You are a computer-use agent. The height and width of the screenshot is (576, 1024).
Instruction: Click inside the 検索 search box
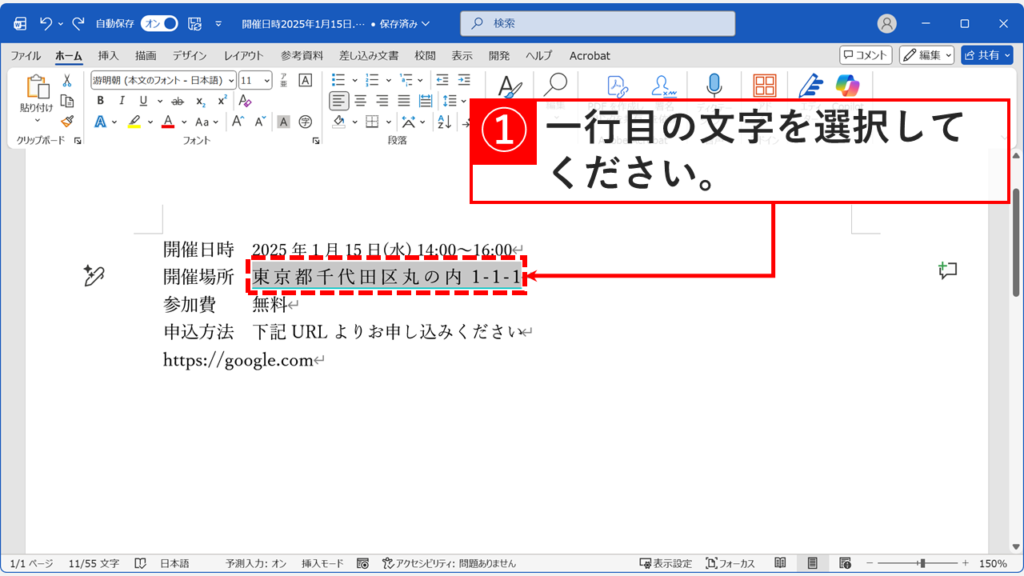pos(597,22)
